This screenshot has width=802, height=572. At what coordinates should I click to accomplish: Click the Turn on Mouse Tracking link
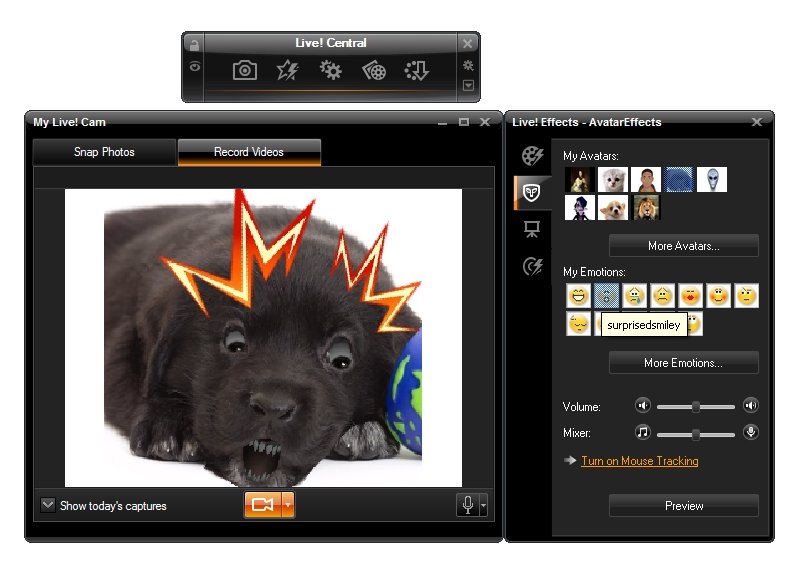[x=639, y=461]
